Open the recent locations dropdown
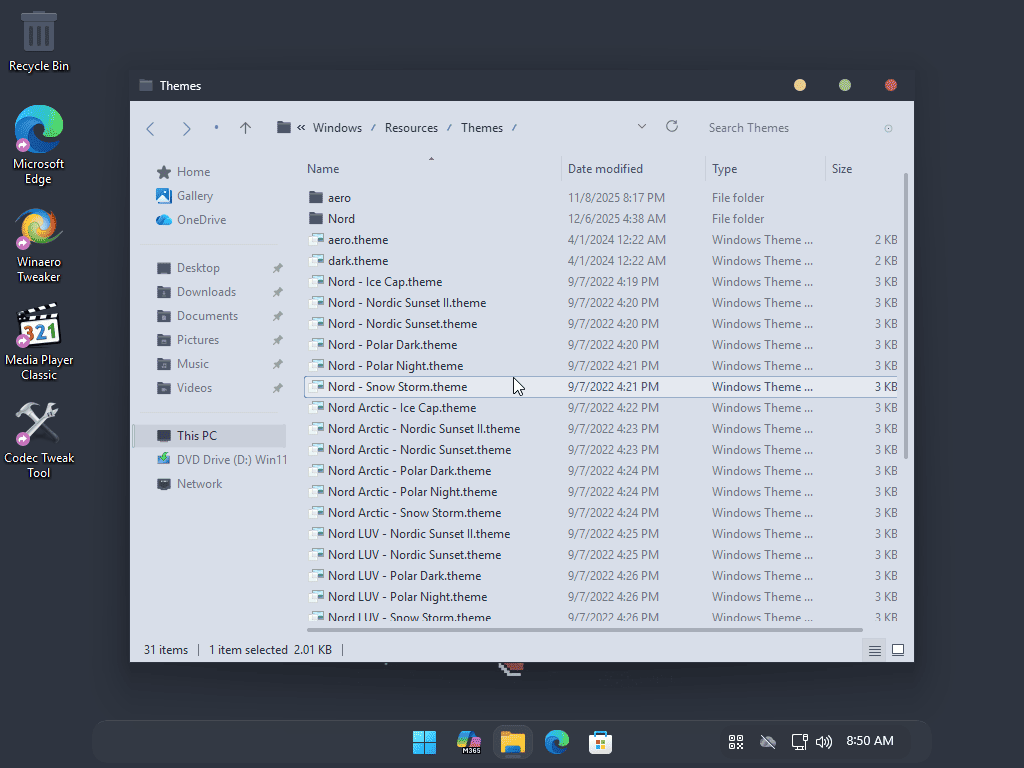Viewport: 1024px width, 768px height. point(216,128)
